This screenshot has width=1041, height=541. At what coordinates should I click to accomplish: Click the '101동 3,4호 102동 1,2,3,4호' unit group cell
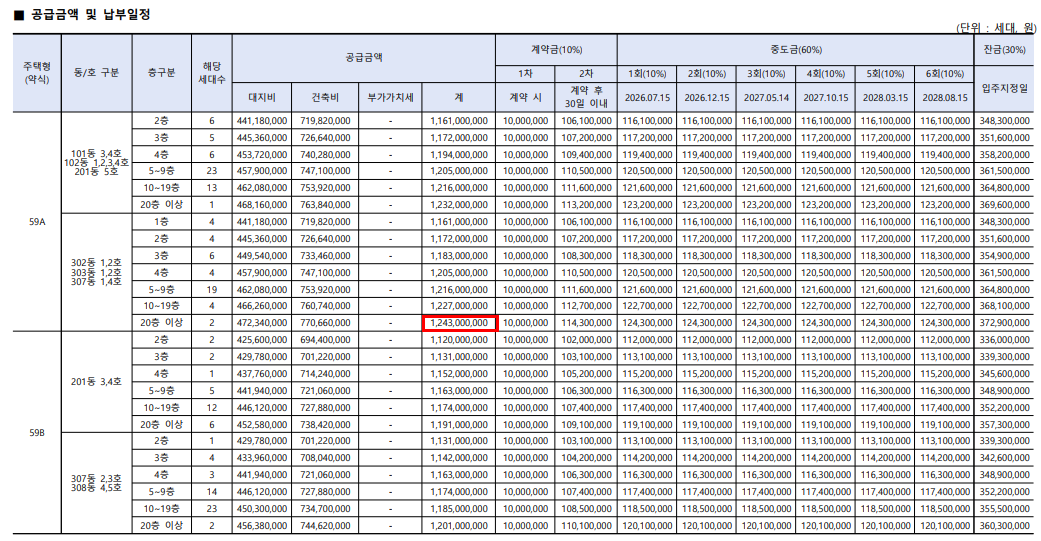click(96, 163)
